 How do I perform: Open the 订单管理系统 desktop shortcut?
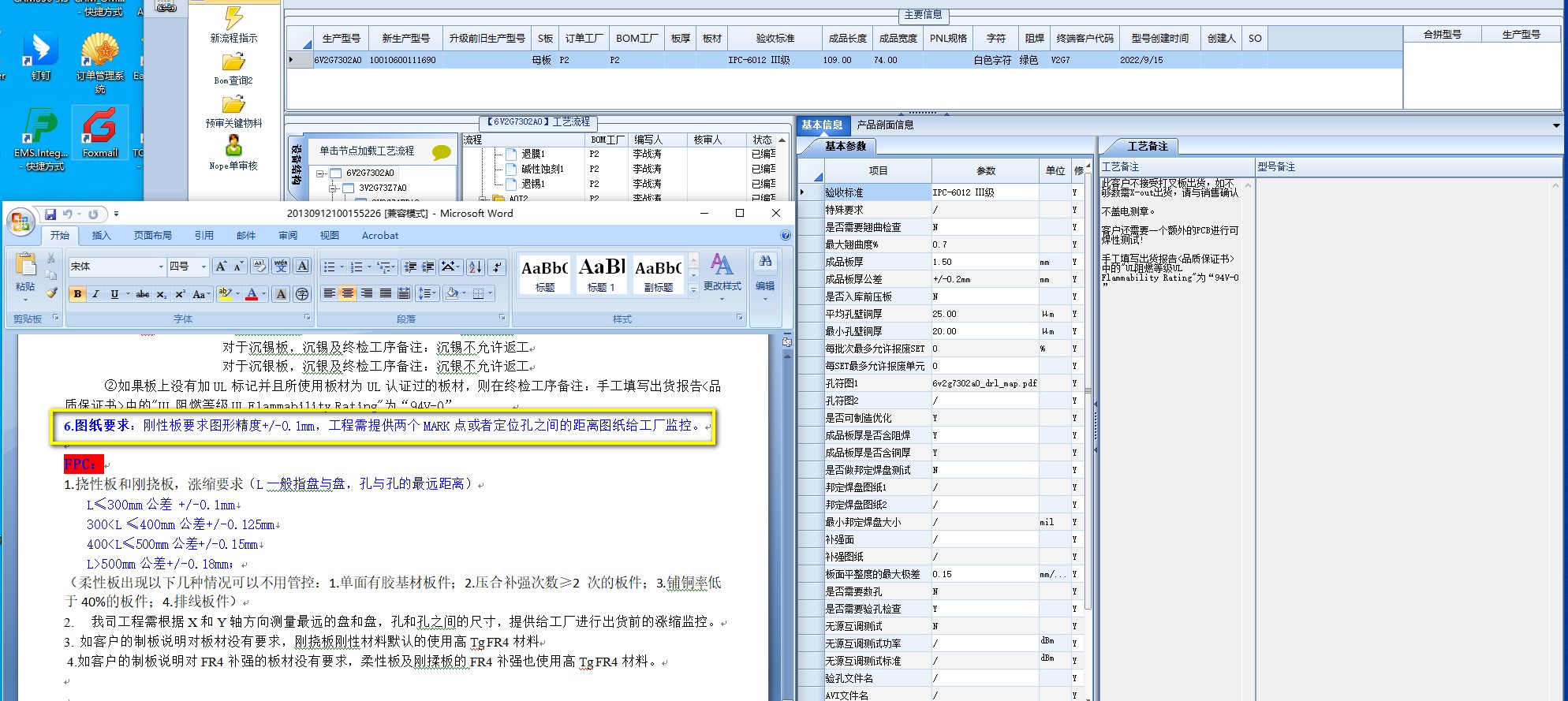pos(100,63)
